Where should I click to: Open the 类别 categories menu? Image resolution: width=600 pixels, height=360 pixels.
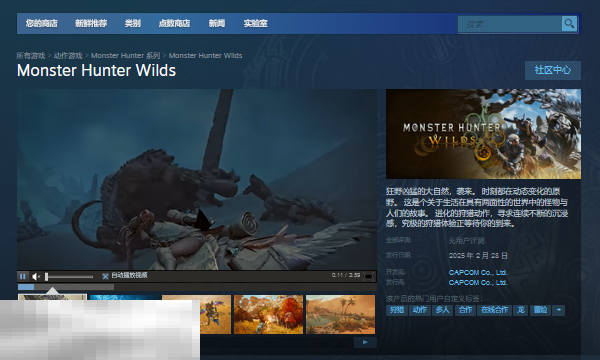[x=132, y=23]
